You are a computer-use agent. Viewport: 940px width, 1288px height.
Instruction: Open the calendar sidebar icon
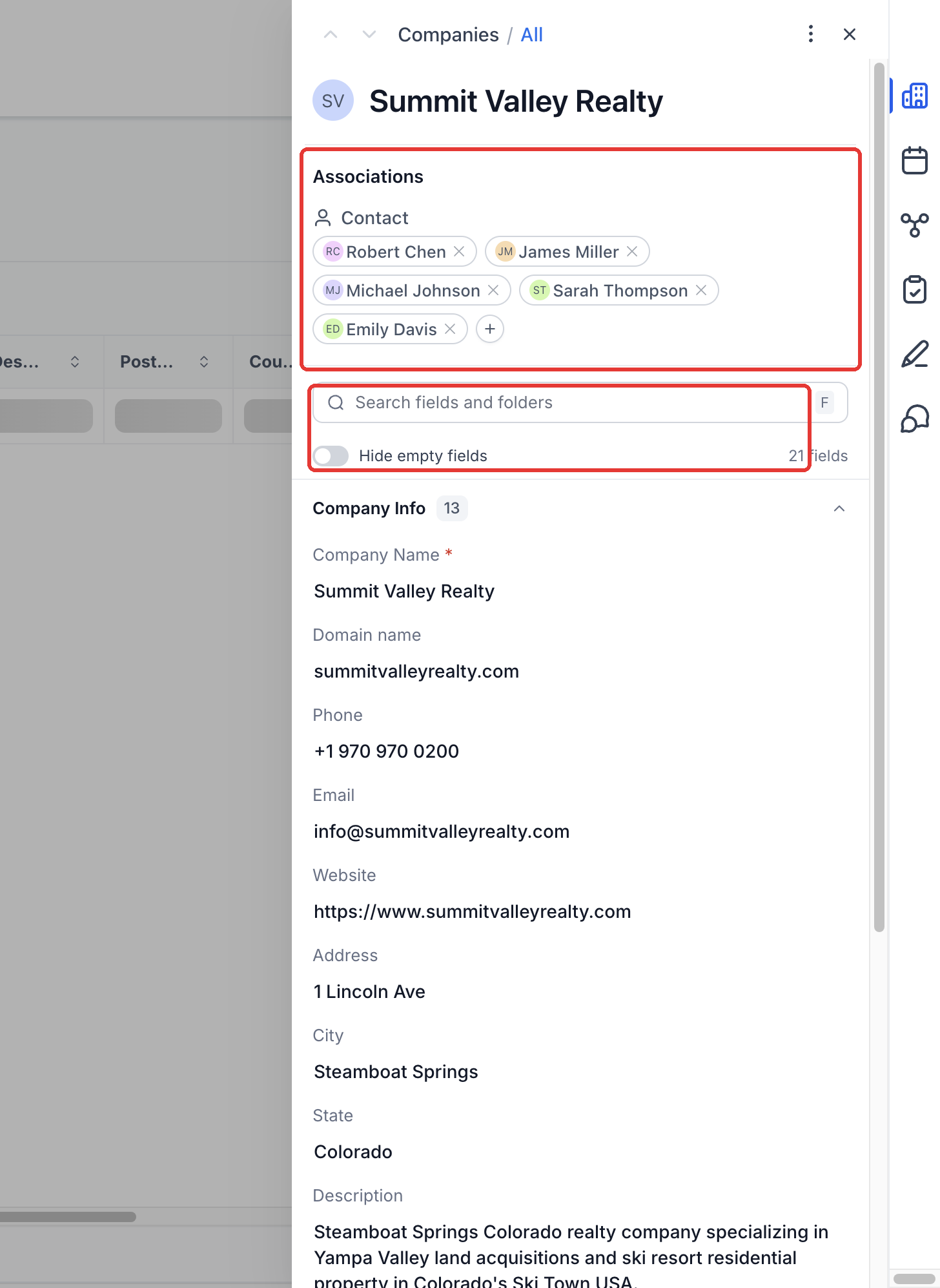pos(915,160)
